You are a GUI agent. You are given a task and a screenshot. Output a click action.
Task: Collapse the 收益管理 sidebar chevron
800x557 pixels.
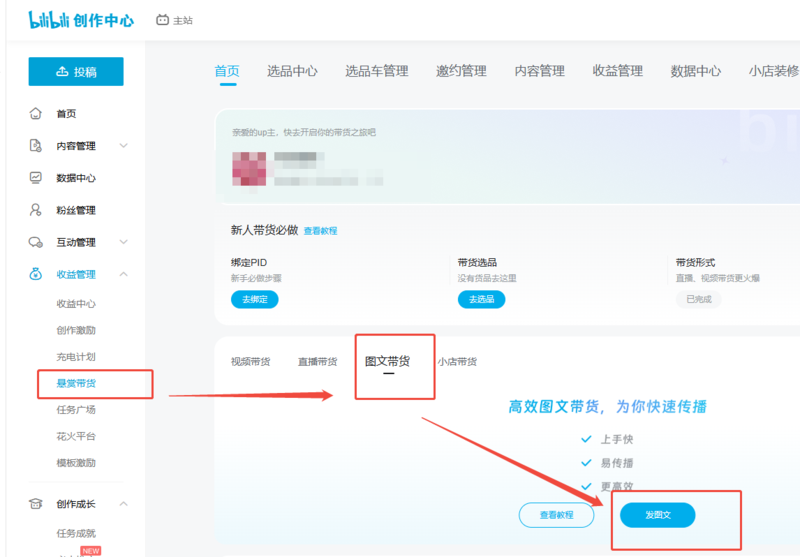[x=123, y=274]
